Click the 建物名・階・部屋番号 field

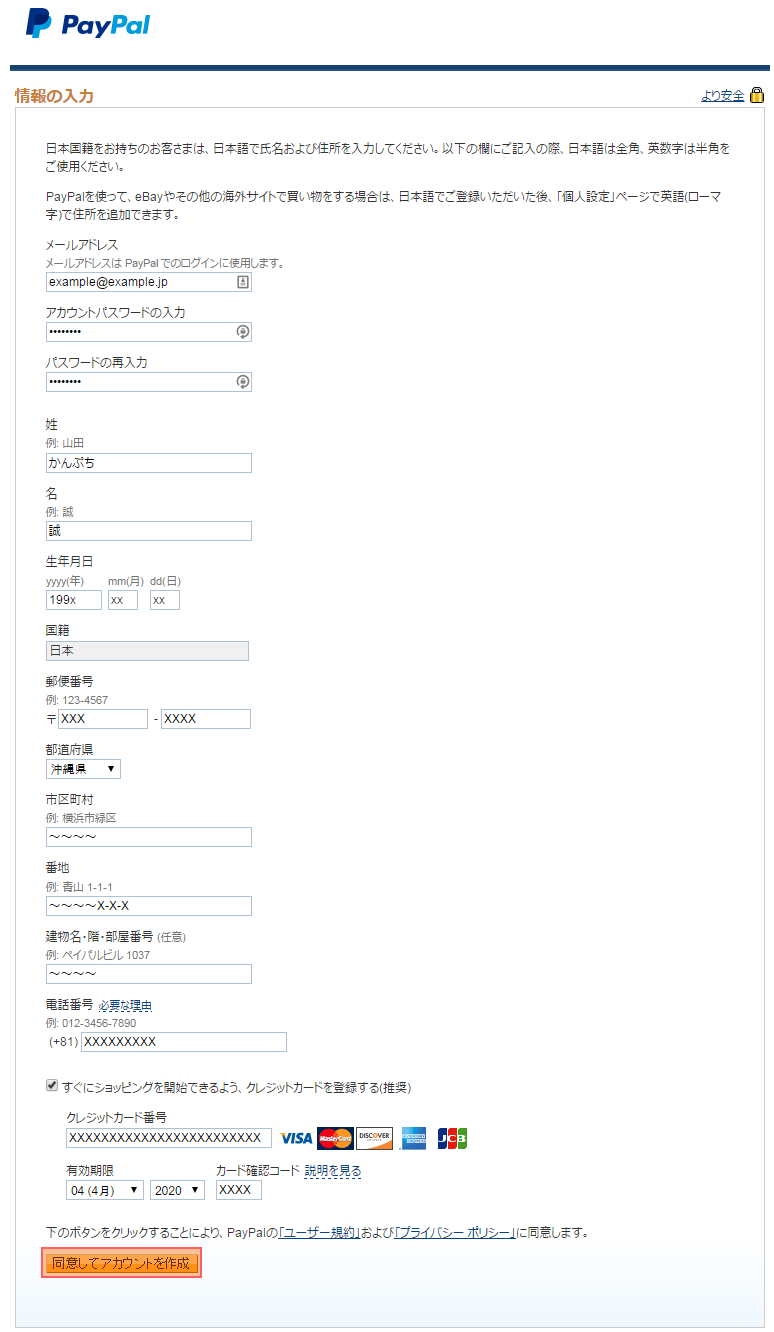pyautogui.click(x=149, y=974)
